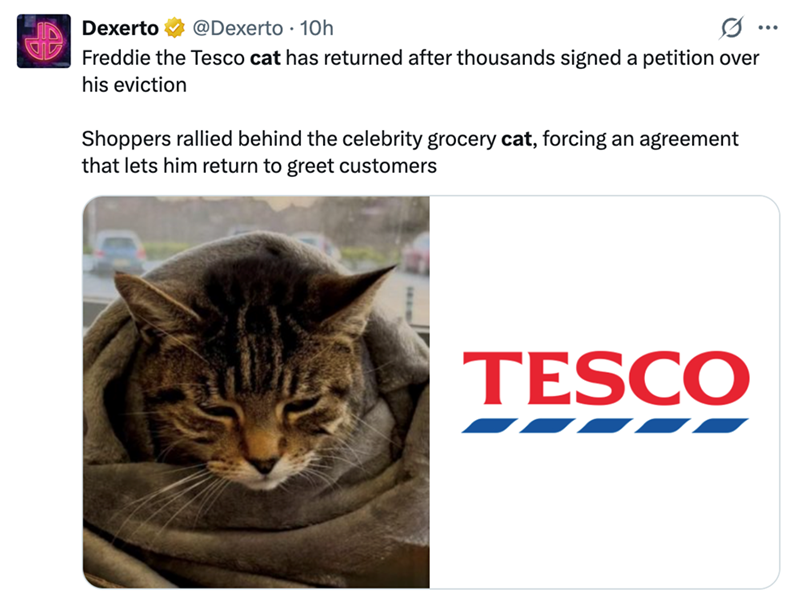Click the bold 'cat' in first sentence
Screen dimensions: 800x591
264,58
